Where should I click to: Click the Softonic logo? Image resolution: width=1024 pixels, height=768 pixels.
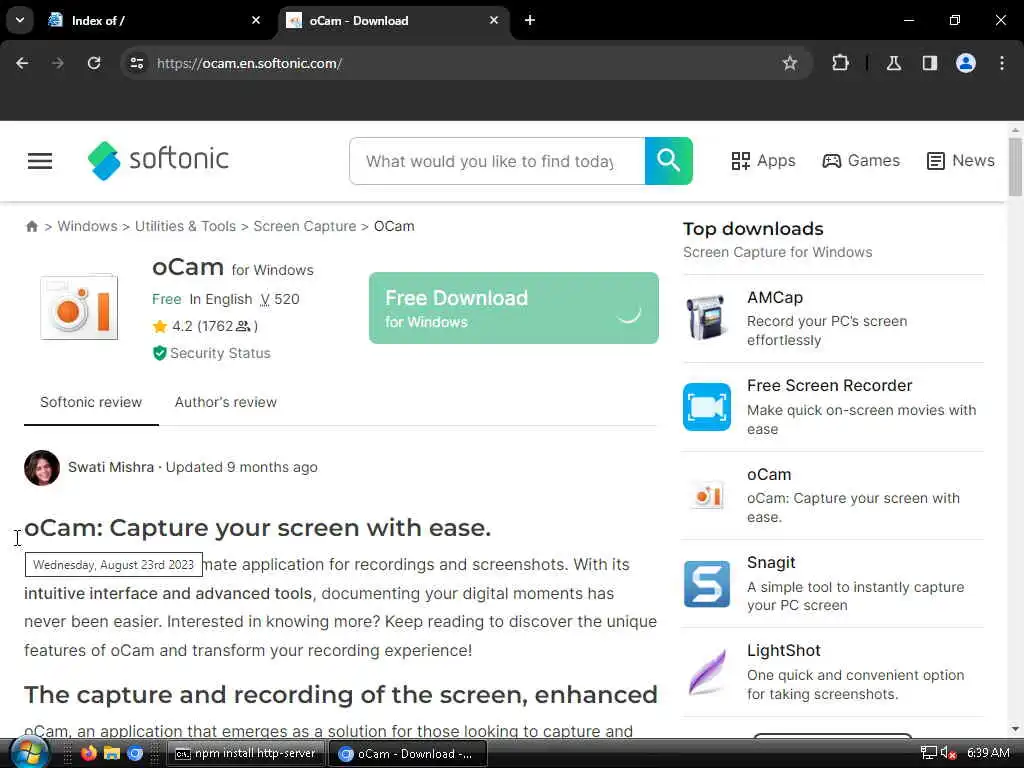158,160
